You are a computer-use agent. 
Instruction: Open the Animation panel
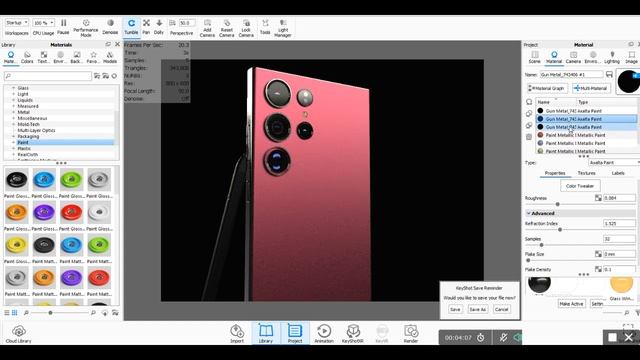[324, 333]
